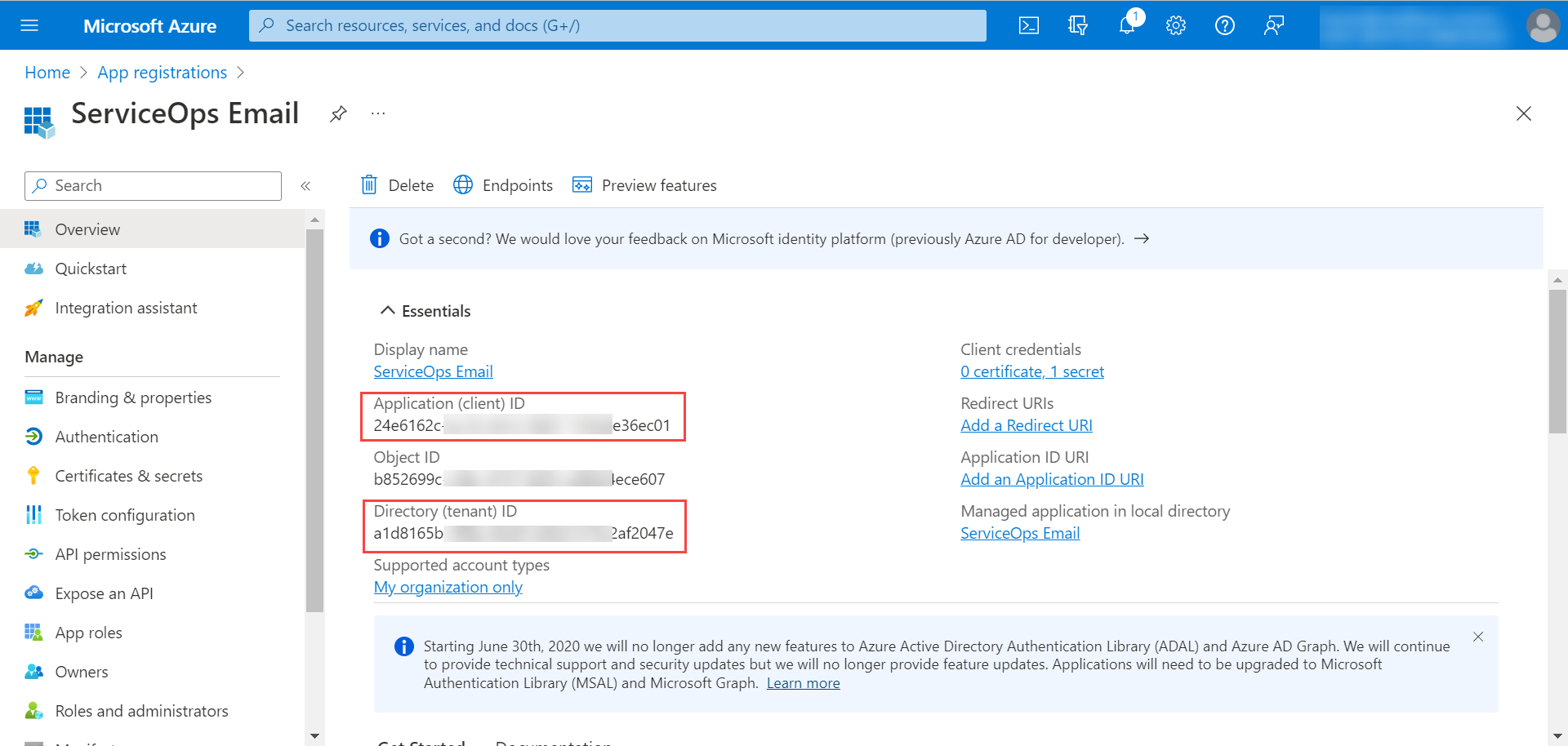
Task: Delete the app registration
Action: pyautogui.click(x=397, y=185)
